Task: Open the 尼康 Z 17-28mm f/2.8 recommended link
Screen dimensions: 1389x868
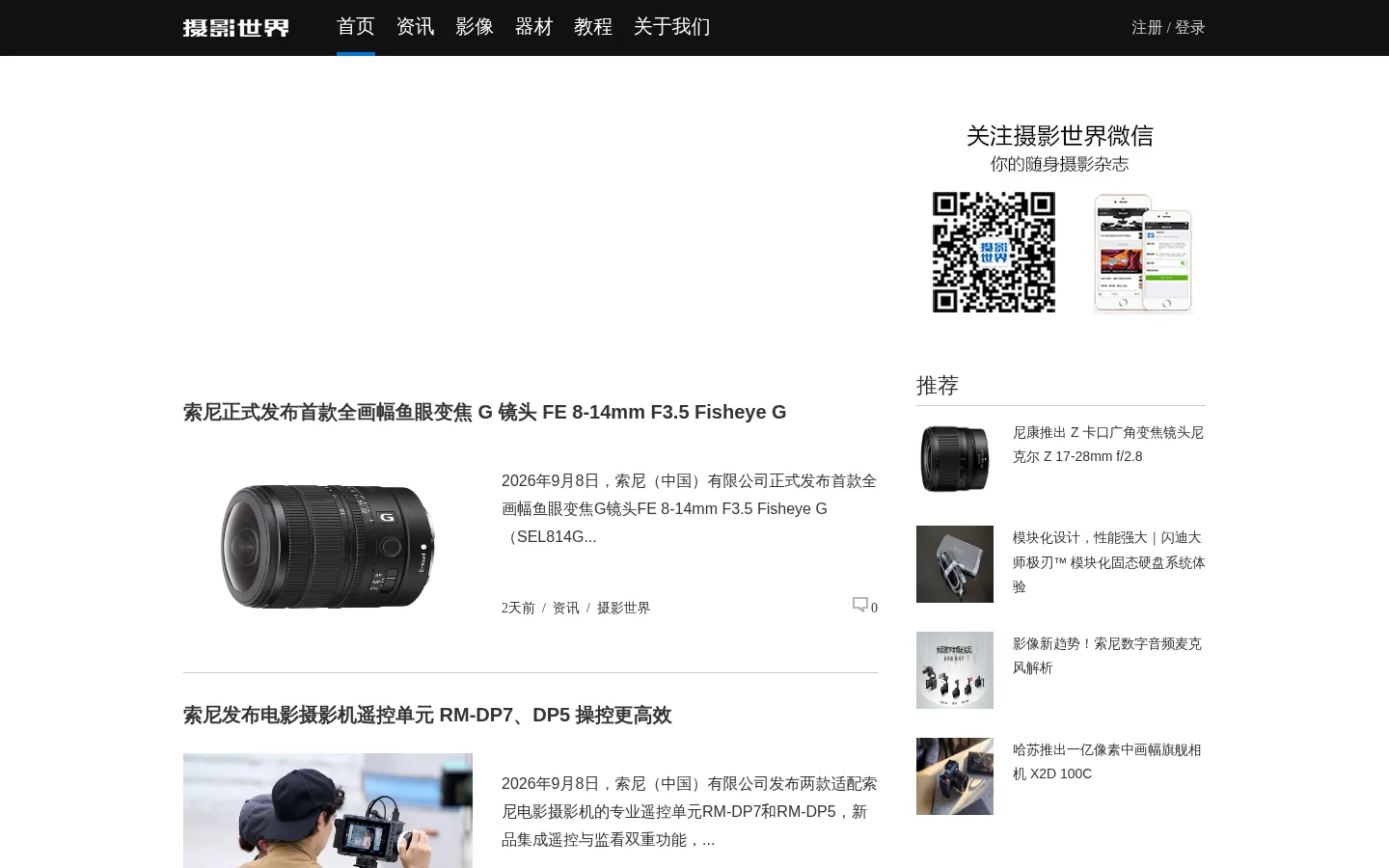Action: pos(1108,445)
